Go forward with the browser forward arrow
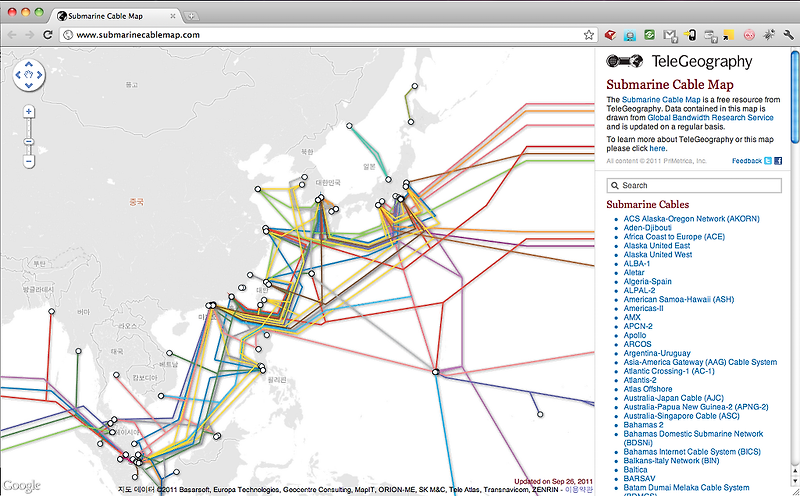The height and width of the screenshot is (496, 800). (30, 35)
